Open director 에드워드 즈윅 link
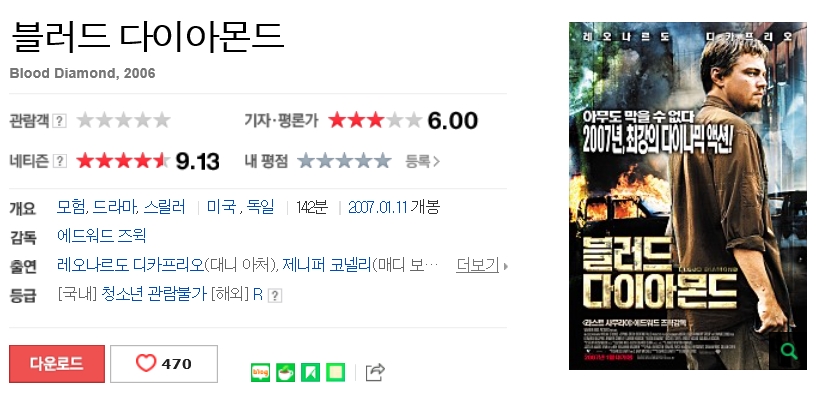The image size is (818, 411). tap(102, 236)
